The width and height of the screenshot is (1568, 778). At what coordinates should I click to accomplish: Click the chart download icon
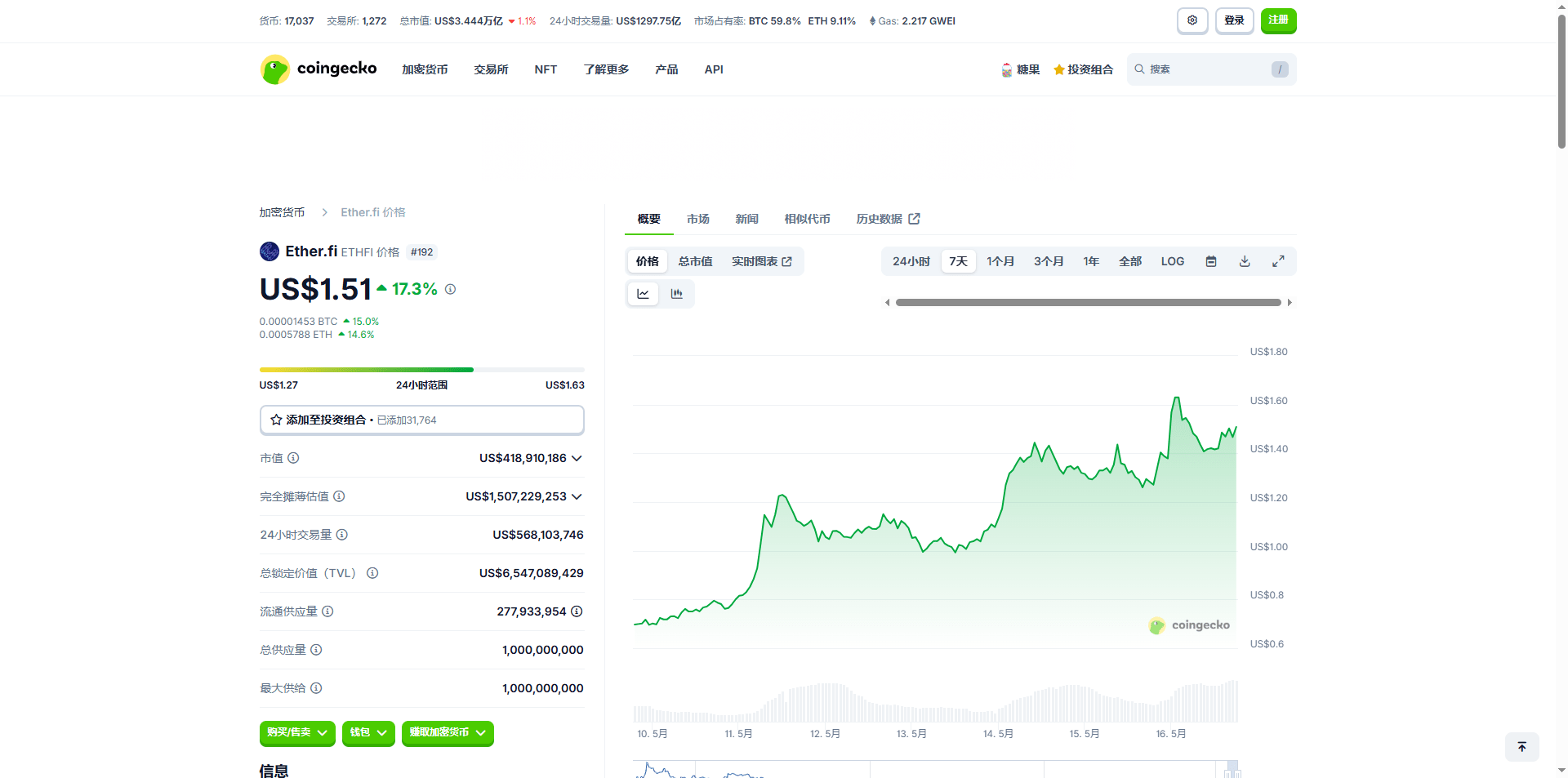click(1245, 261)
